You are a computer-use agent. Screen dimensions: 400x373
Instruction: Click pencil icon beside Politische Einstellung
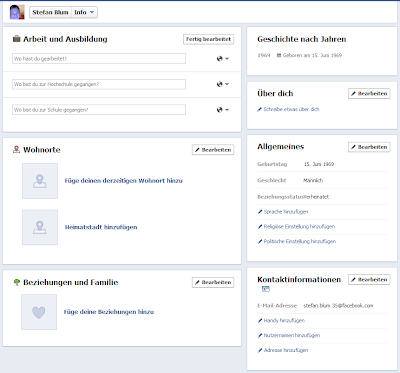(260, 241)
